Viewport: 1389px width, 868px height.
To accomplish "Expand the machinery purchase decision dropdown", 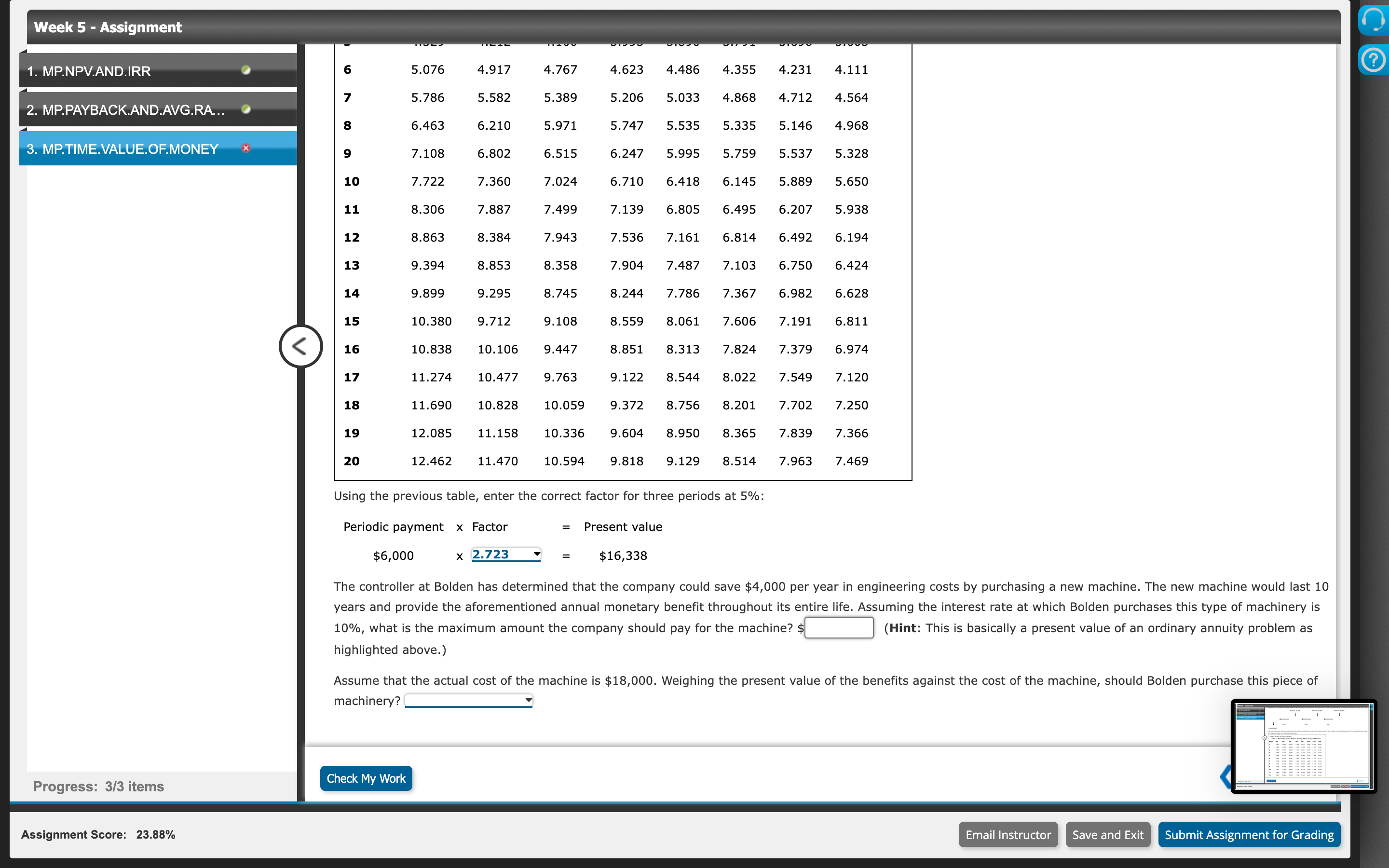I will click(469, 700).
